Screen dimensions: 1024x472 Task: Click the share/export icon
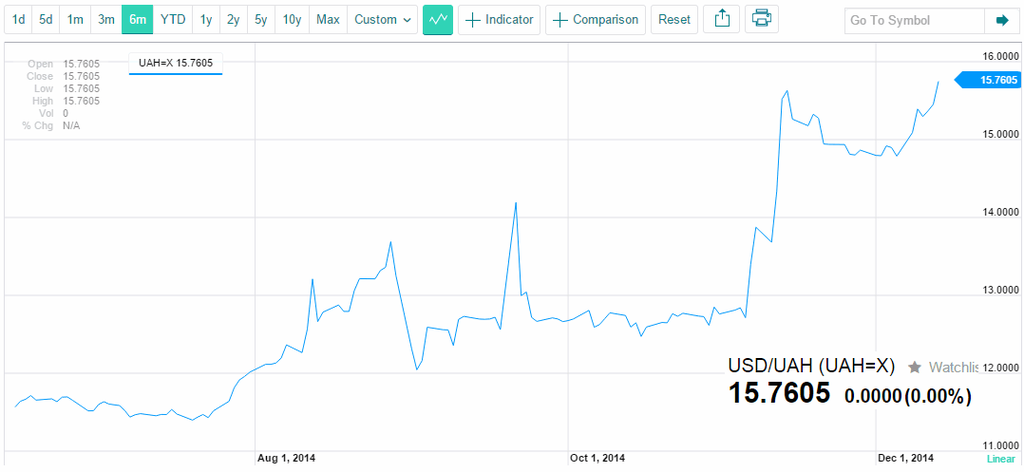pyautogui.click(x=722, y=20)
